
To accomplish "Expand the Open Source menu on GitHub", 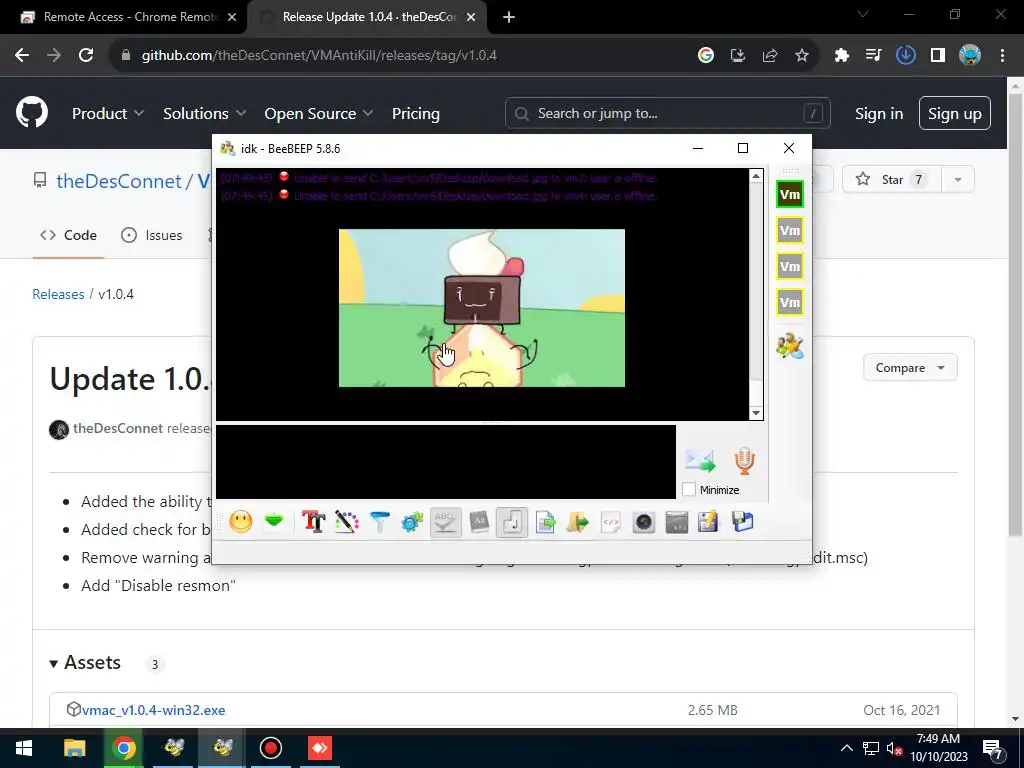I will pos(319,114).
